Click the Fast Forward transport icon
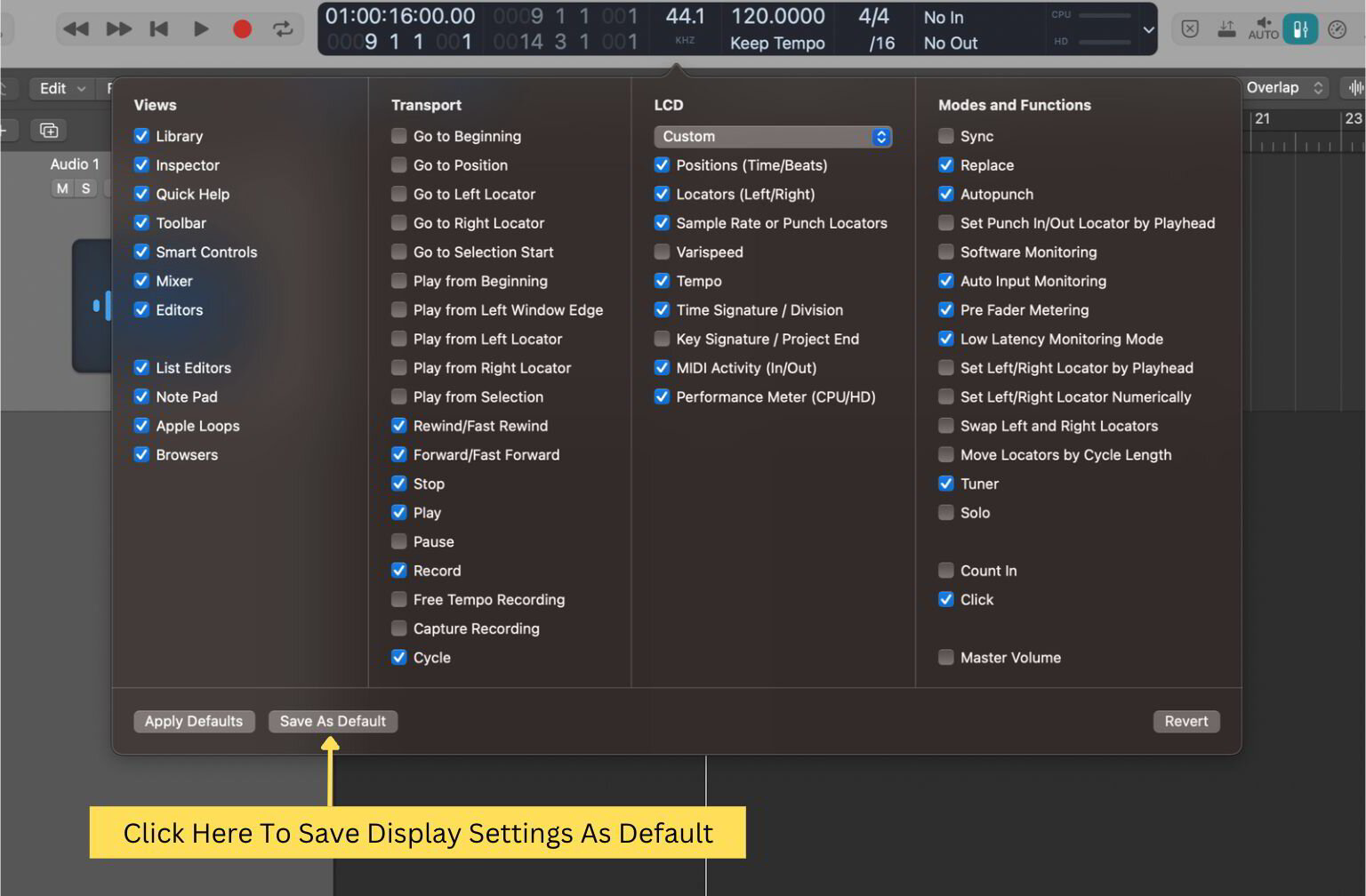1366x896 pixels. [117, 28]
